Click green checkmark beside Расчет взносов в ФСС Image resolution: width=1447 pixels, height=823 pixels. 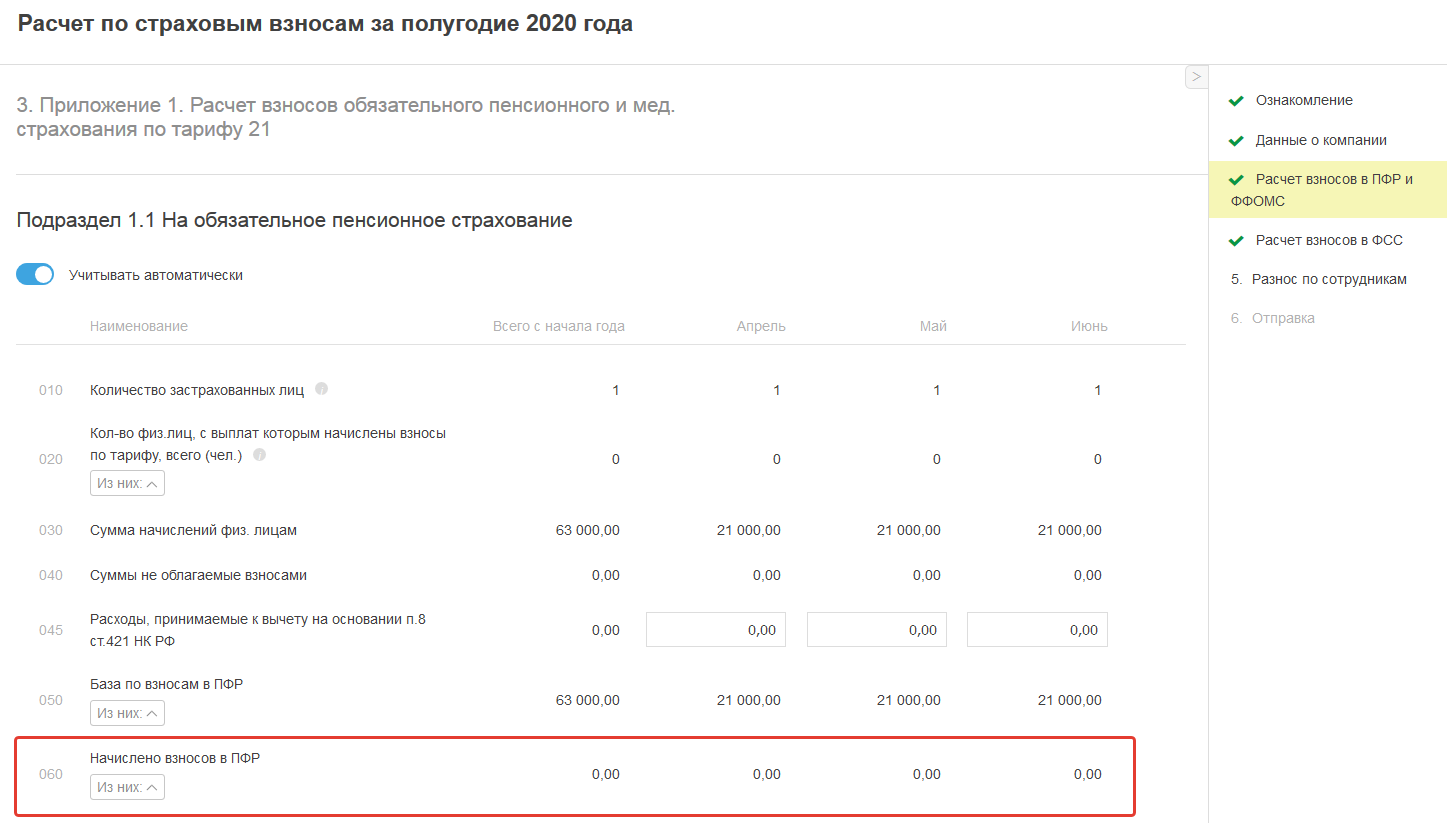1236,241
